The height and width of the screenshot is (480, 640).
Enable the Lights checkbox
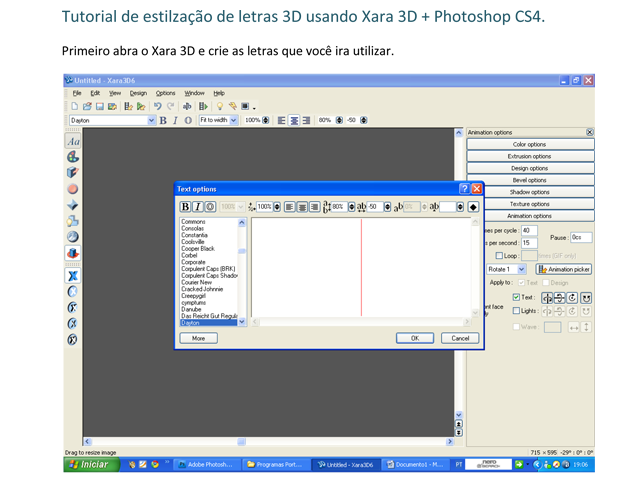click(x=516, y=311)
